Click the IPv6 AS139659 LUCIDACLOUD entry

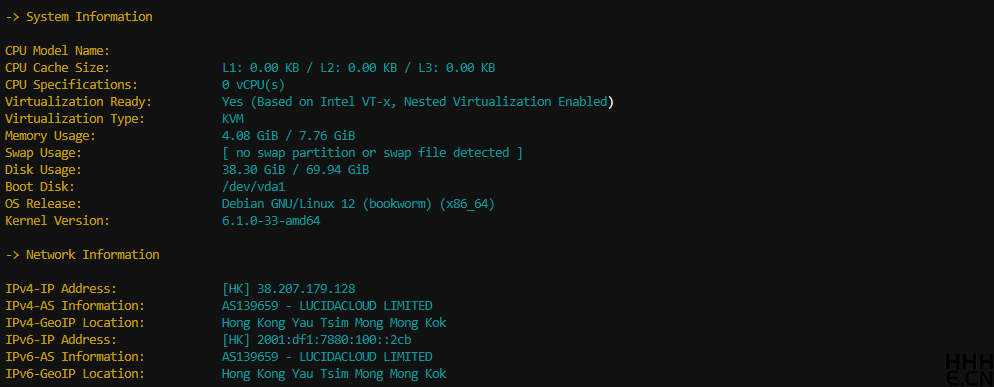tap(327, 357)
